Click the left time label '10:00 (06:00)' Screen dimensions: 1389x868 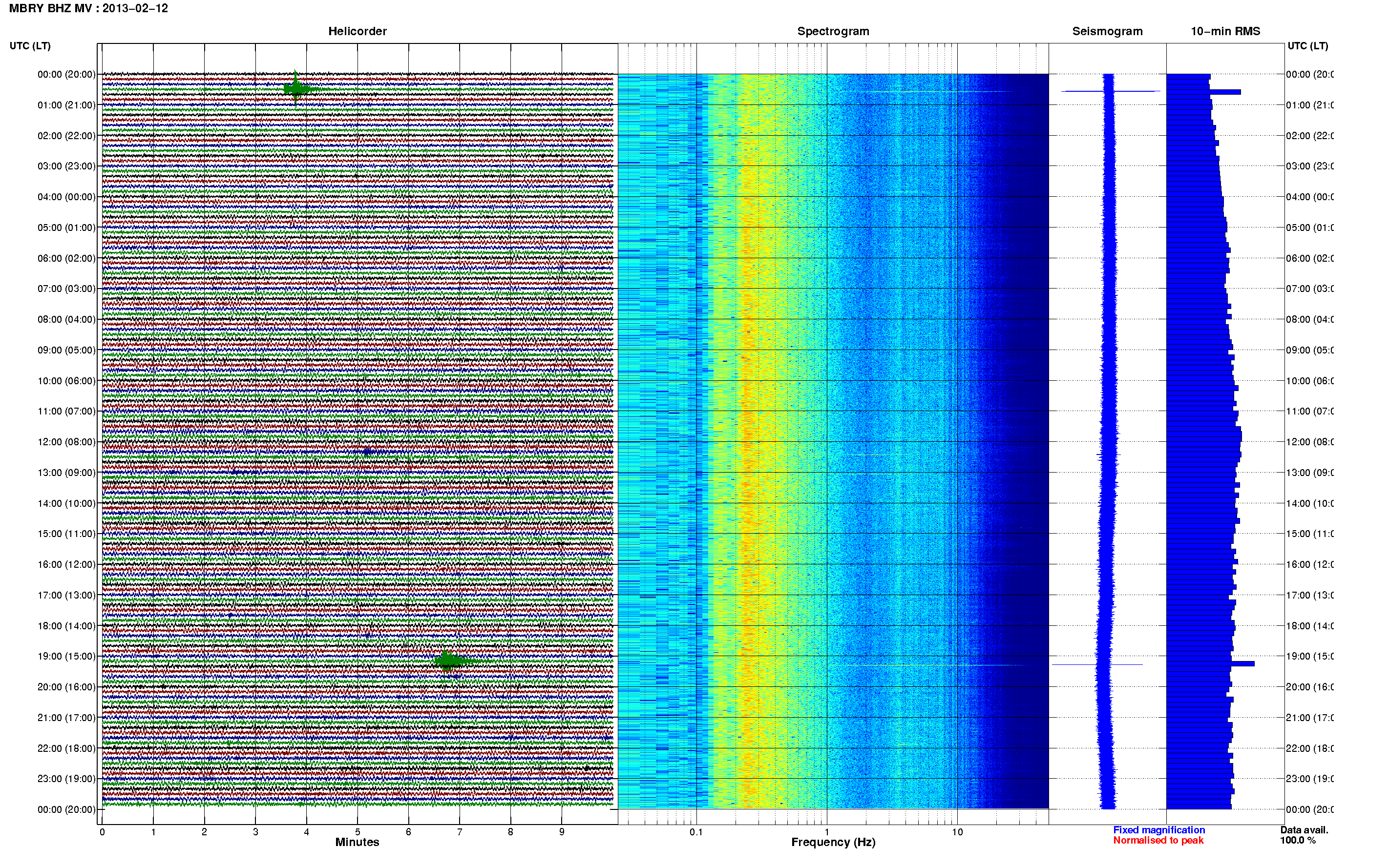66,381
